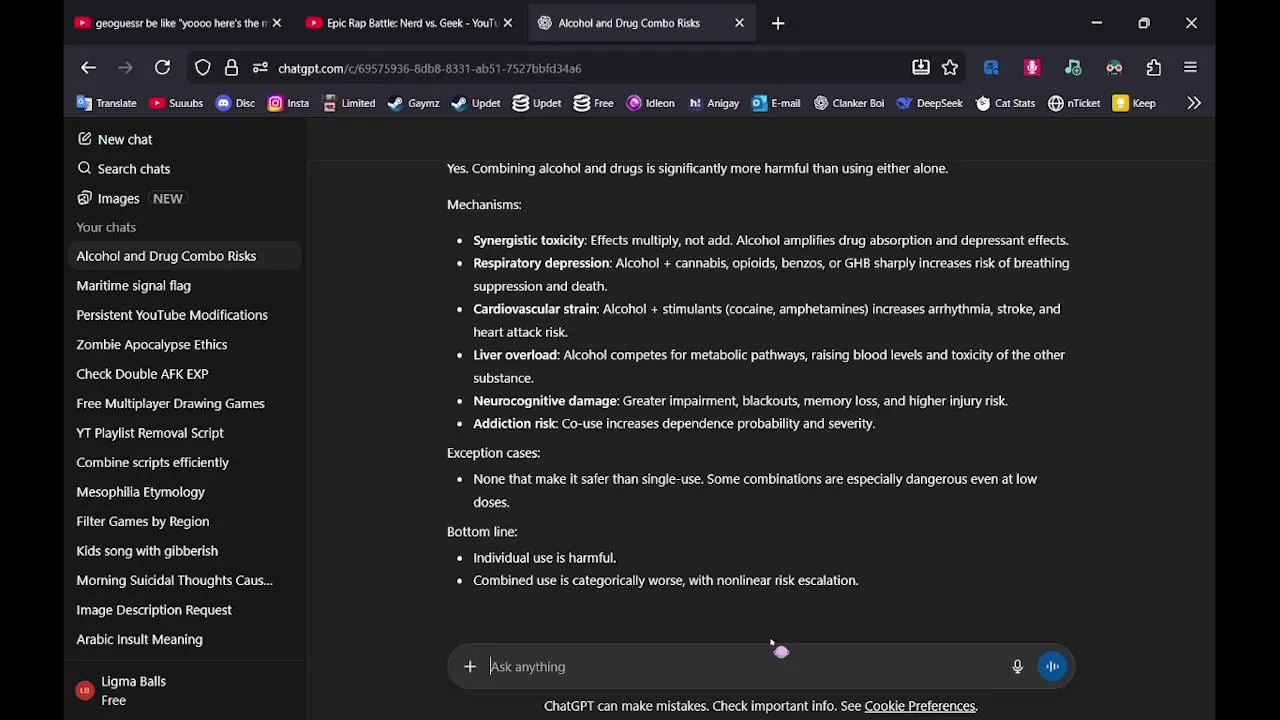1280x720 pixels.
Task: Open the pink microphone extension icon
Action: (x=1032, y=68)
